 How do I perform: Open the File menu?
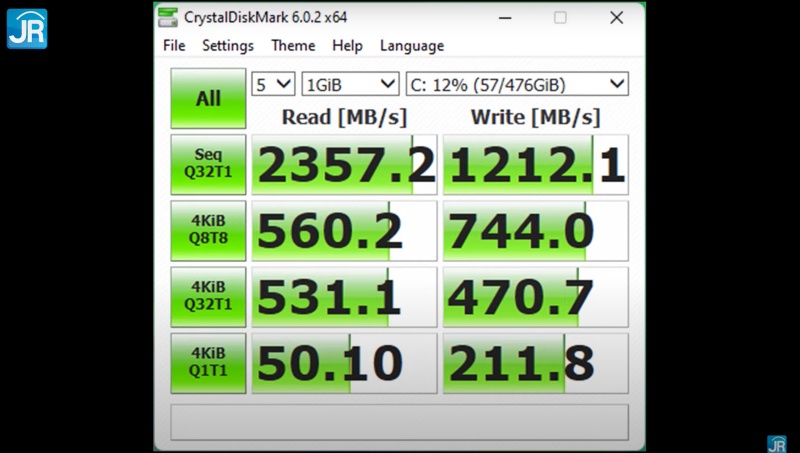point(174,46)
